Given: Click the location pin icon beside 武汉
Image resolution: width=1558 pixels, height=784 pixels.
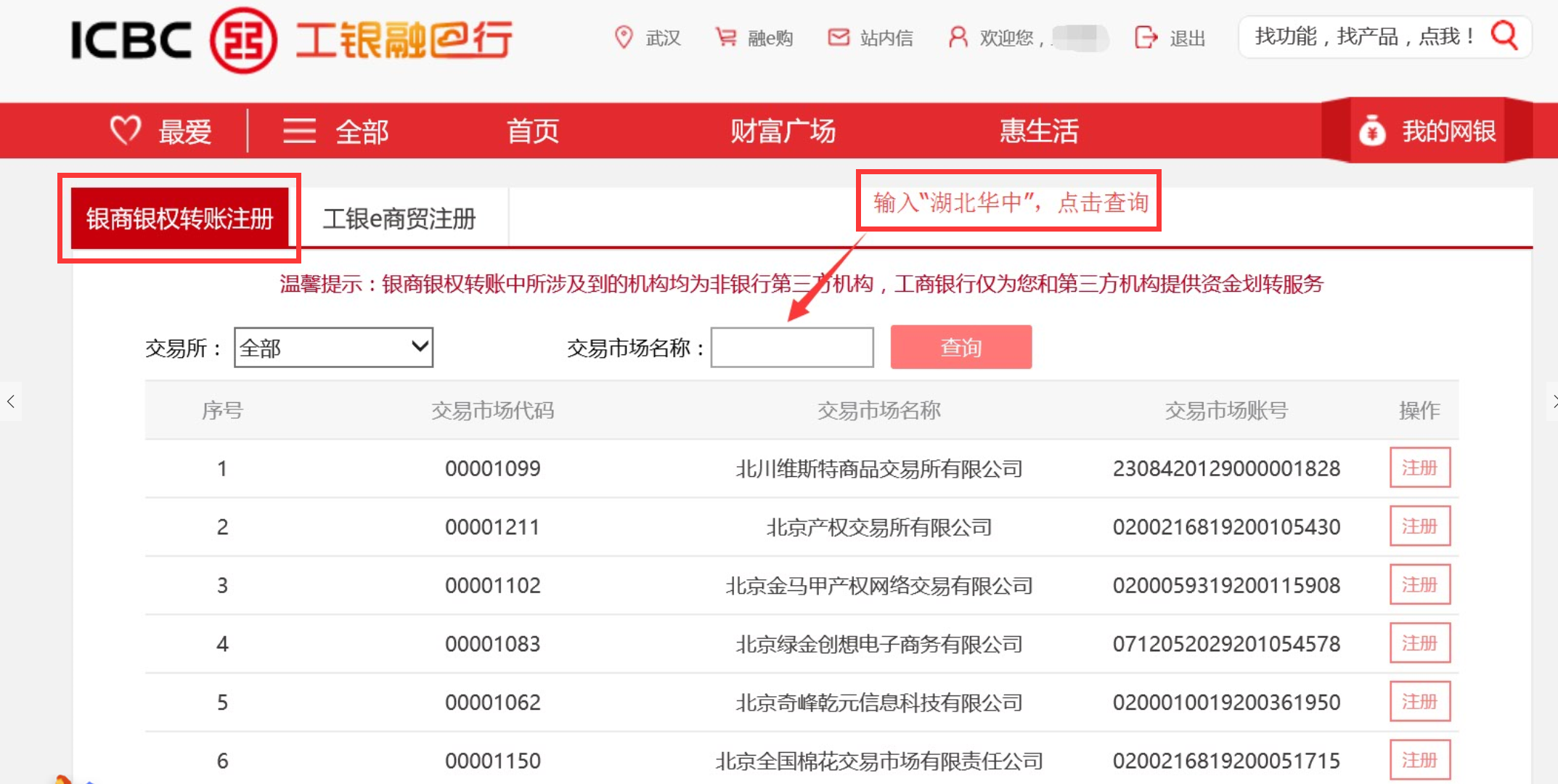Looking at the screenshot, I should [x=623, y=37].
